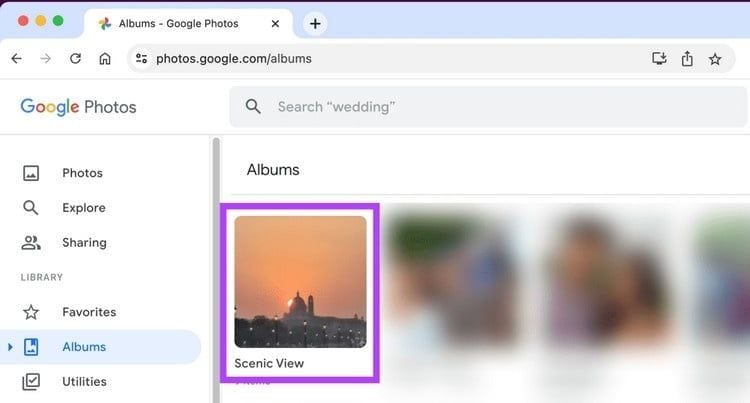
Task: Navigate back to previous page
Action: tap(16, 59)
